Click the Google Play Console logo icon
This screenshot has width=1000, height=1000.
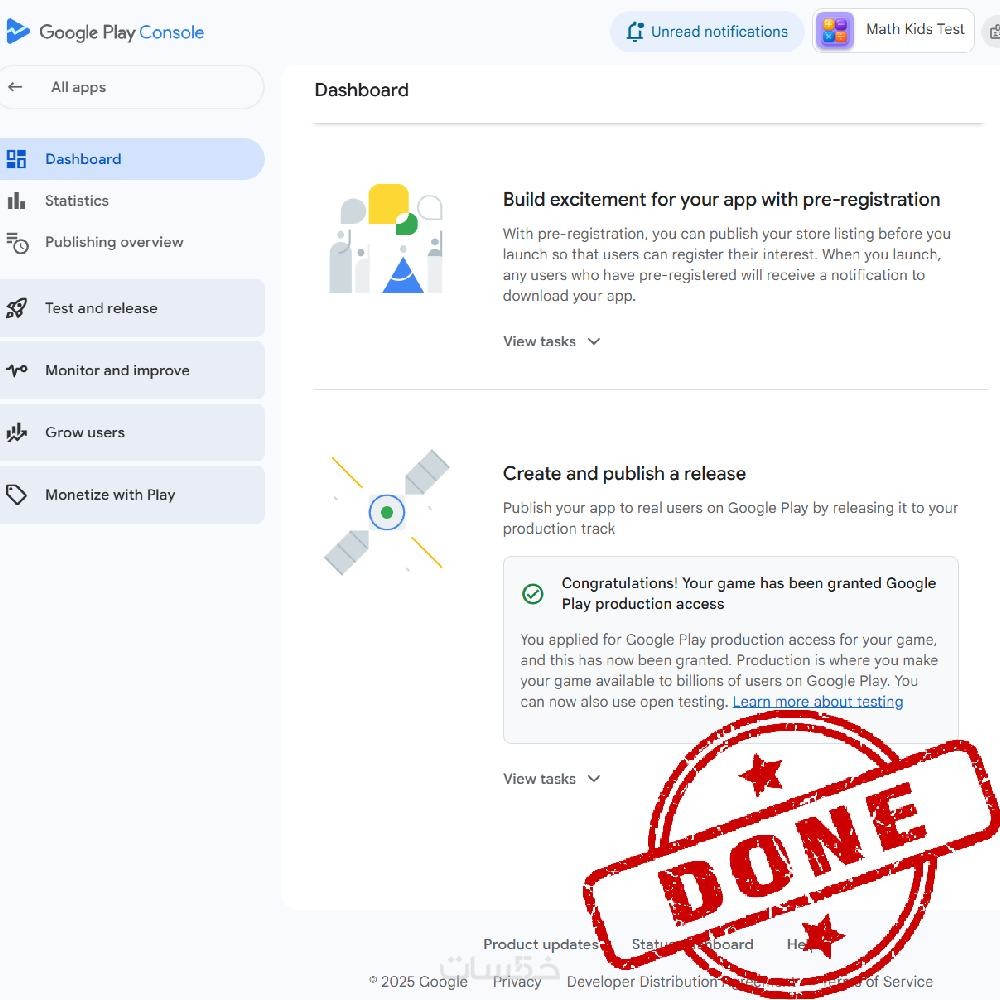pyautogui.click(x=18, y=31)
